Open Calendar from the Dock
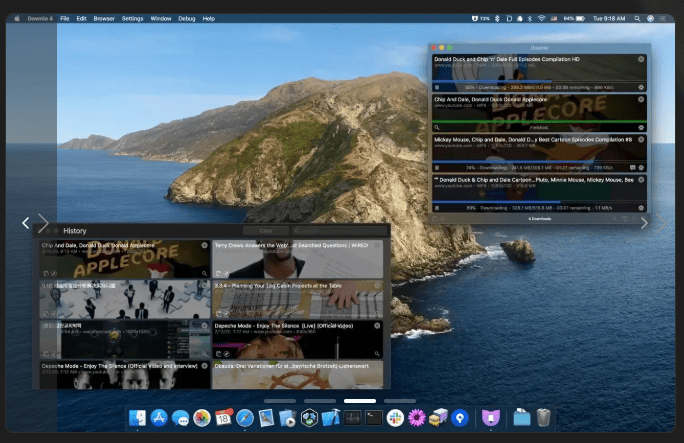The image size is (684, 443). [x=223, y=418]
